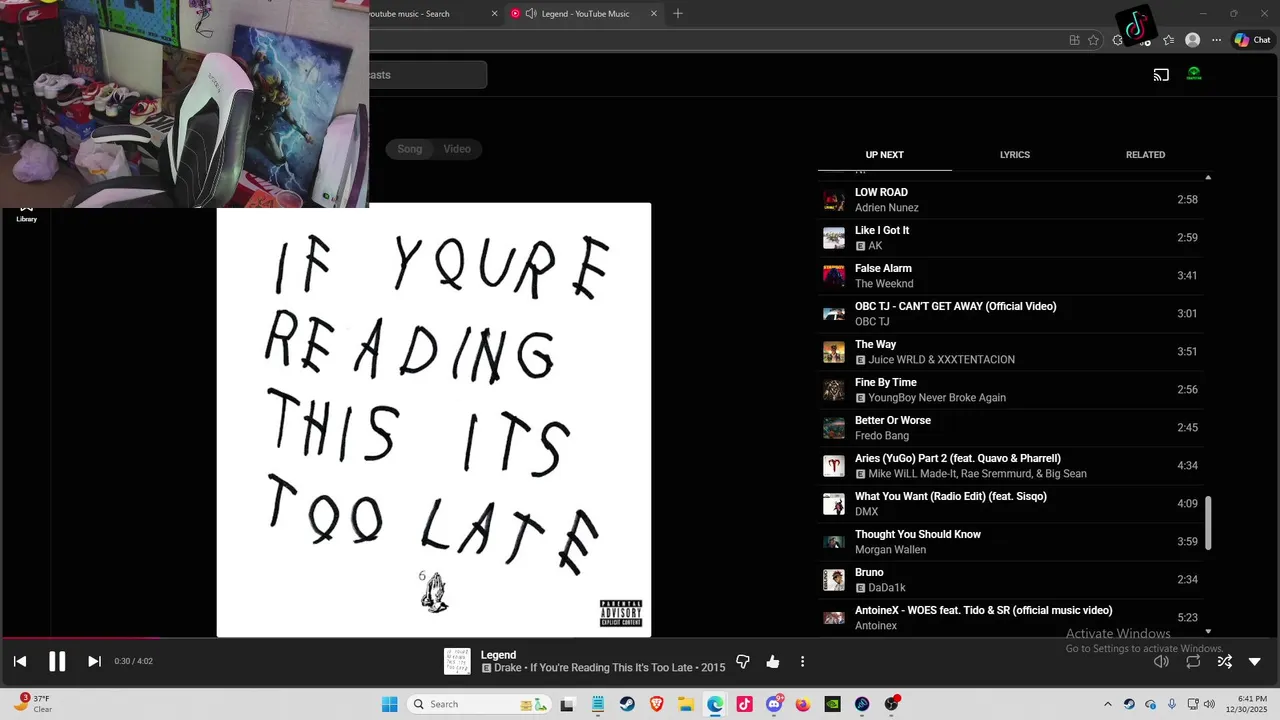
Task: Play The Way by Juice WRLD in the queue
Action: pos(1010,352)
